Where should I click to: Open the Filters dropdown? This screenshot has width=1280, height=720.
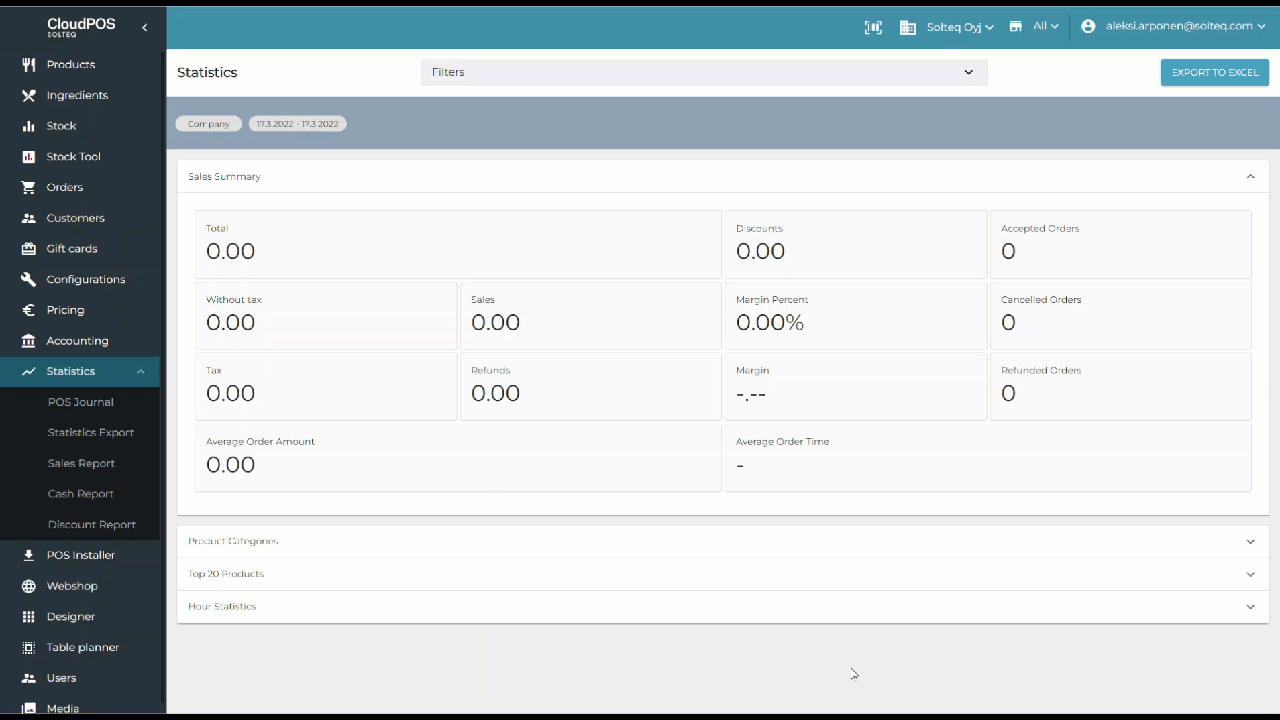tap(703, 72)
